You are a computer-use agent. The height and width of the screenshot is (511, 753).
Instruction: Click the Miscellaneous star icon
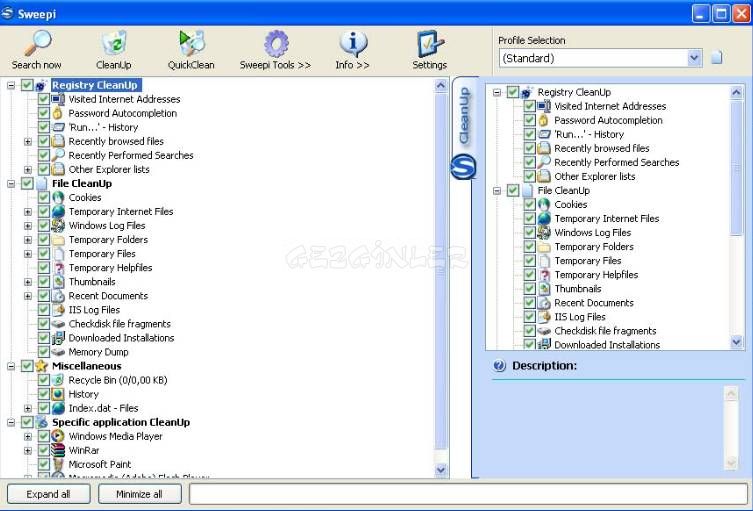41,366
